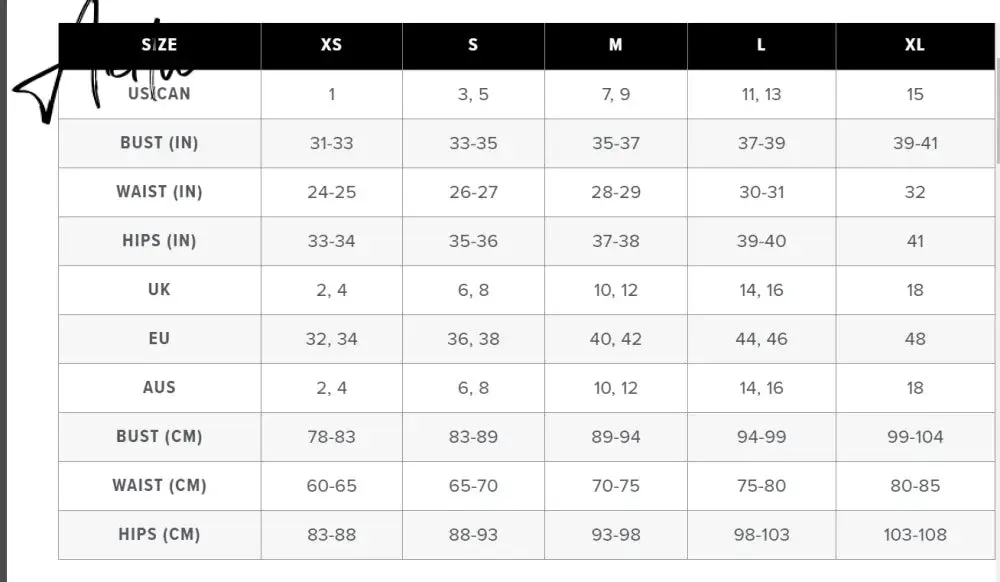Click the vertical scrollbar at right edge
This screenshot has height=582, width=1000.
(x=997, y=108)
